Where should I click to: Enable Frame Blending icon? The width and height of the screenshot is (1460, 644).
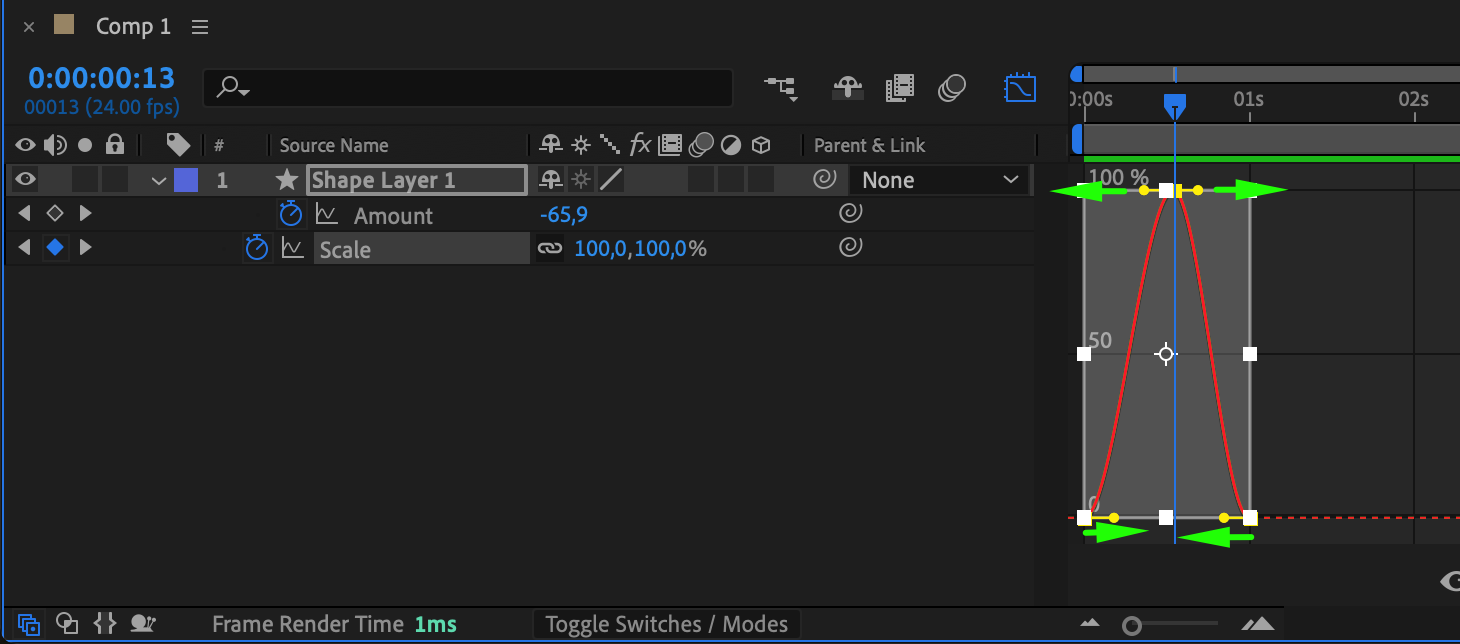coord(900,88)
